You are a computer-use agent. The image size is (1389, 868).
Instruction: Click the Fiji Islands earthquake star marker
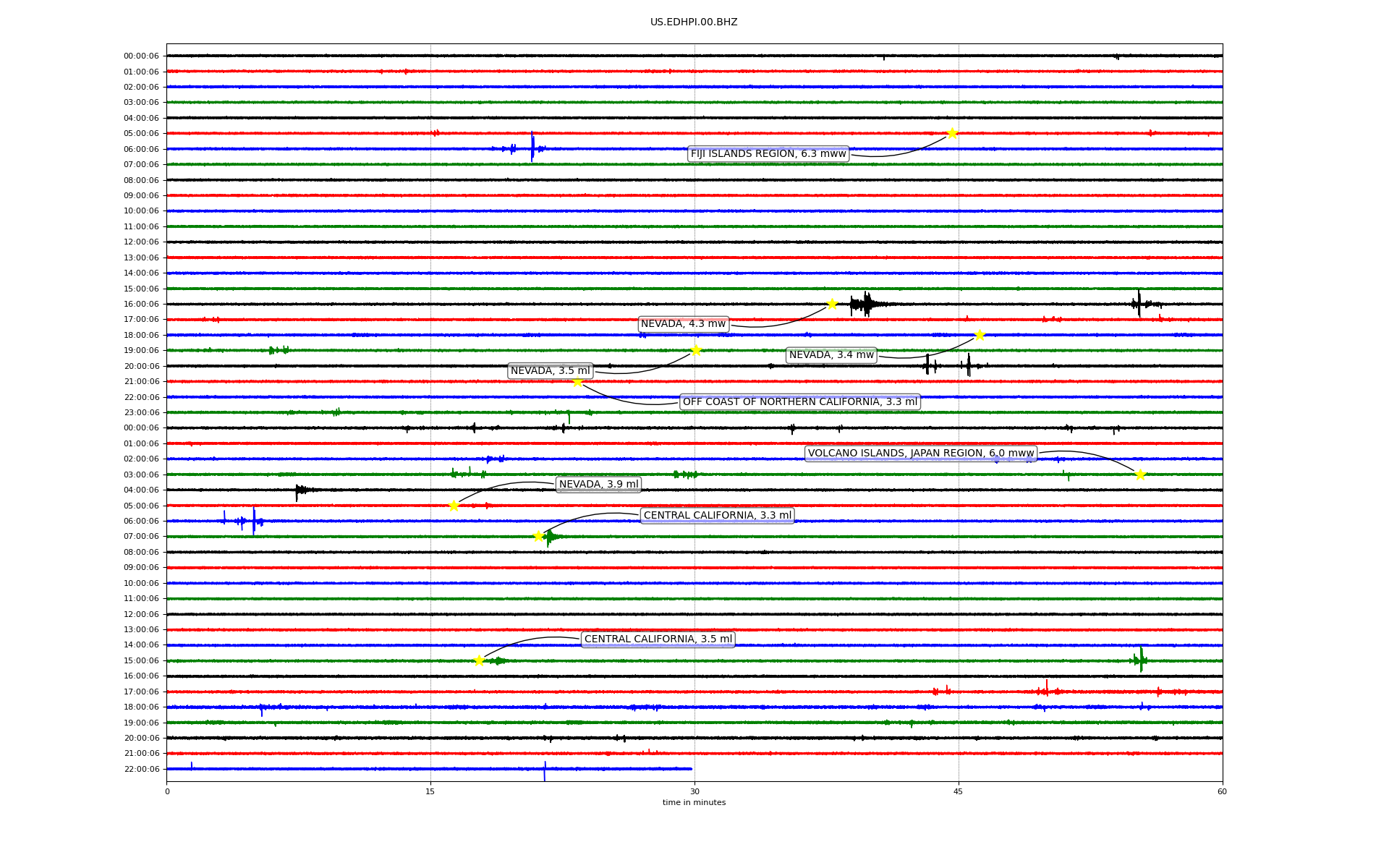click(x=952, y=133)
